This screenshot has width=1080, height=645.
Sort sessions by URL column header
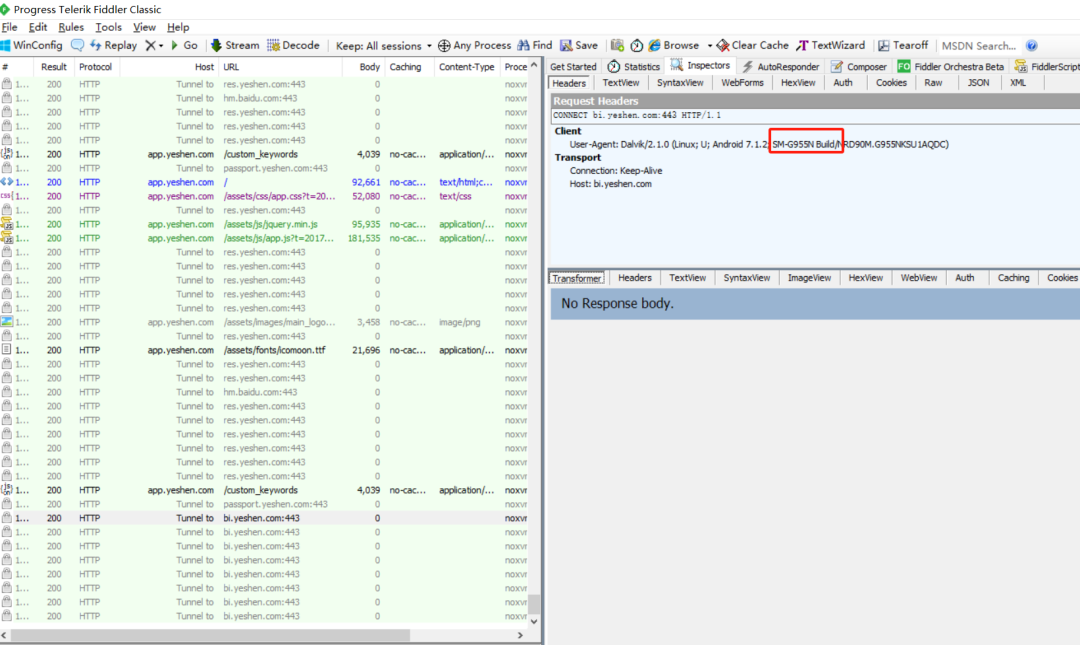[280, 67]
